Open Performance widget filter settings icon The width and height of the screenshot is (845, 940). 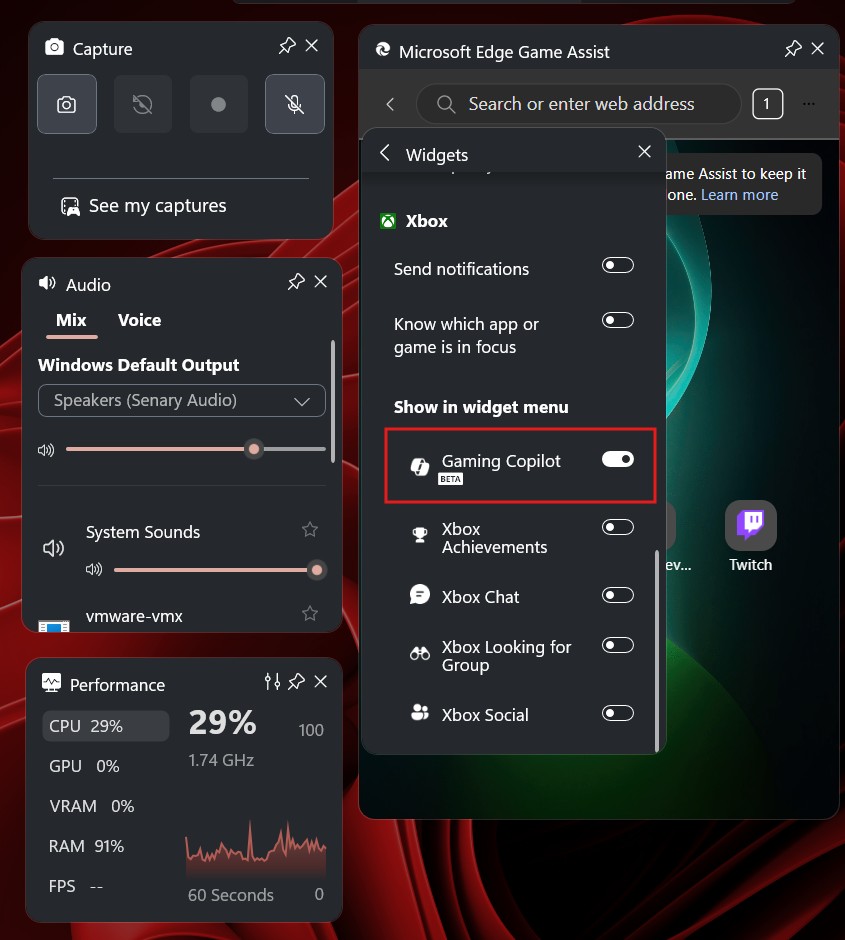[272, 682]
